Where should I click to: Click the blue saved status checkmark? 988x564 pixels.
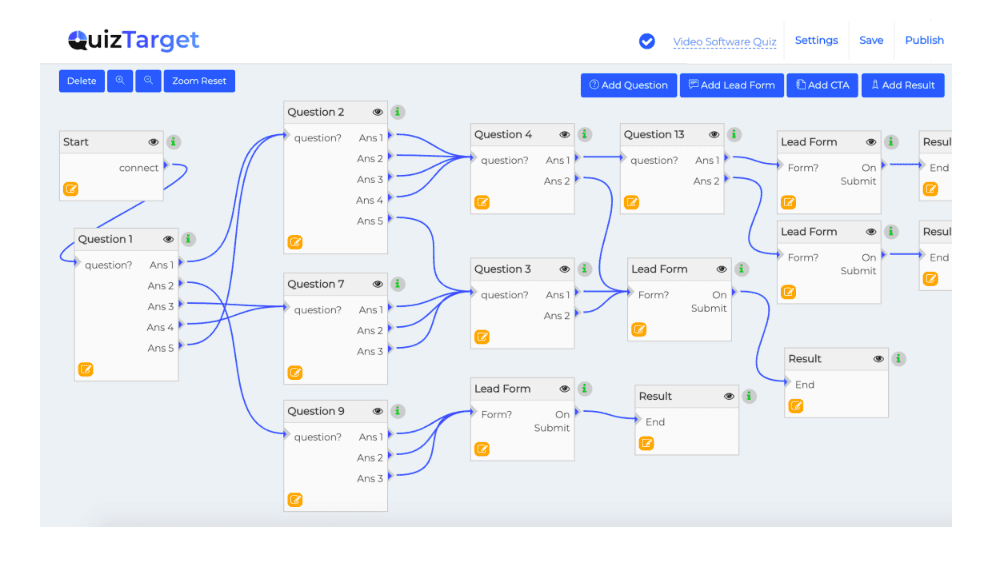[647, 41]
